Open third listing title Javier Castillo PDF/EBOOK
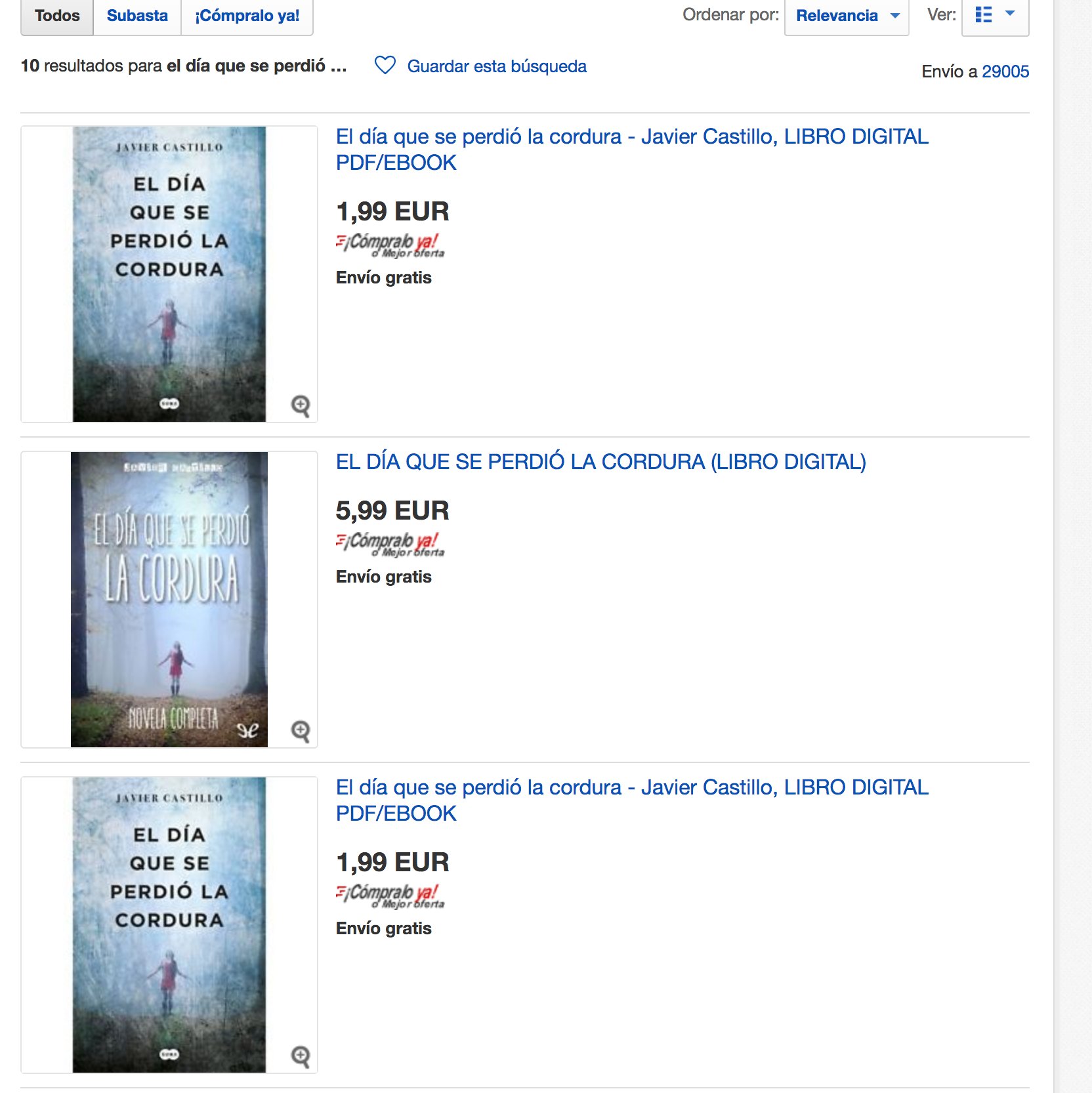 632,800
